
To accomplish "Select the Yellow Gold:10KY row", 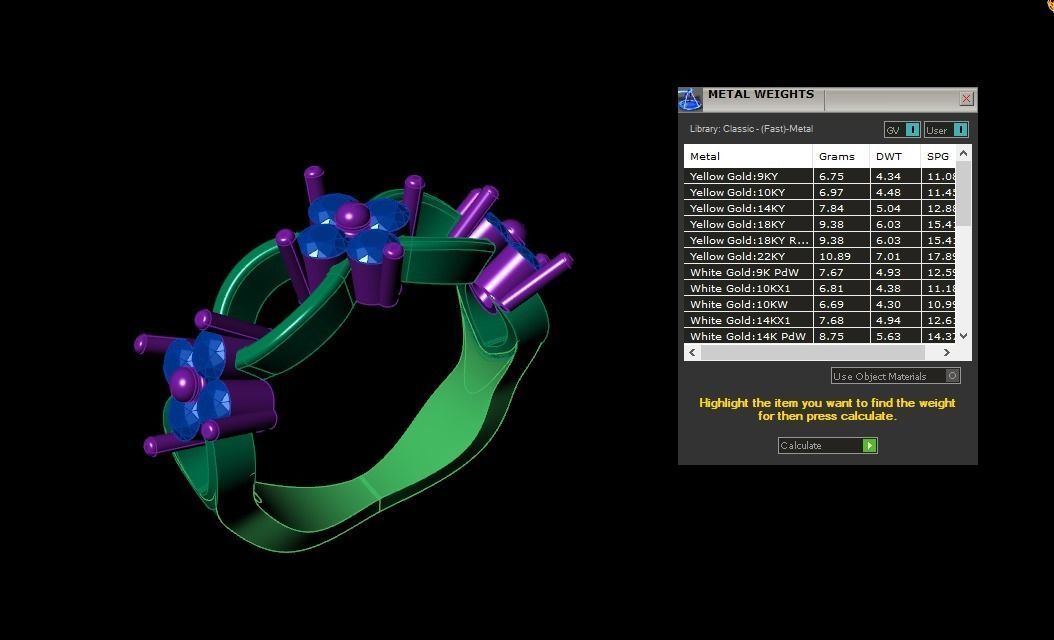I will pyautogui.click(x=820, y=192).
